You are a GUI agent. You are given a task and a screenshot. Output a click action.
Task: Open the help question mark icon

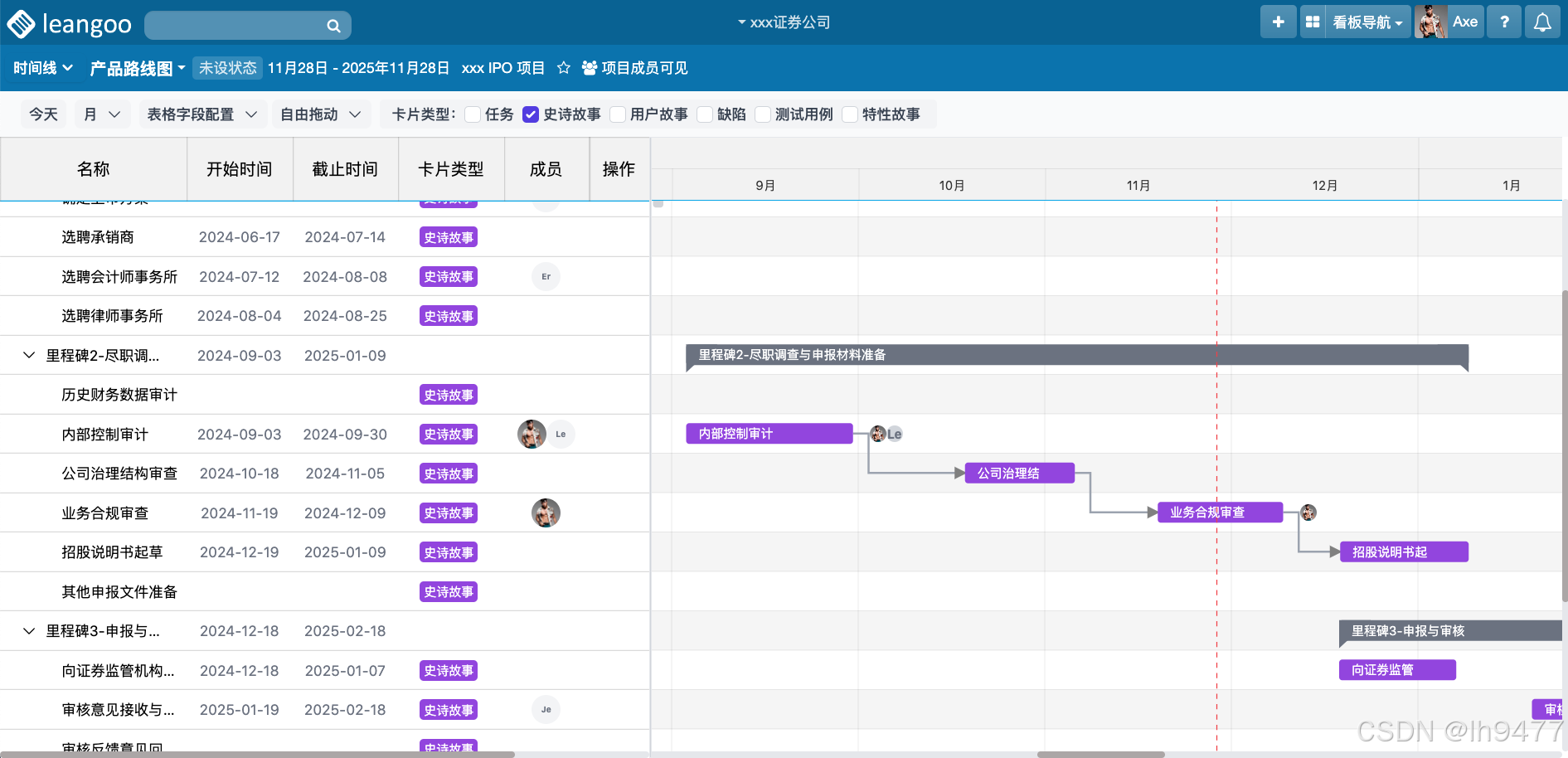coord(1504,22)
